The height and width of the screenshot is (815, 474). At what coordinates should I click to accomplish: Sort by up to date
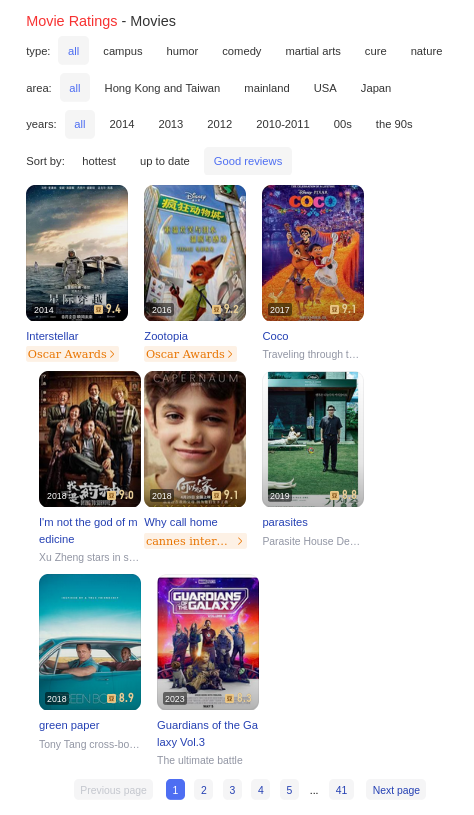click(165, 161)
